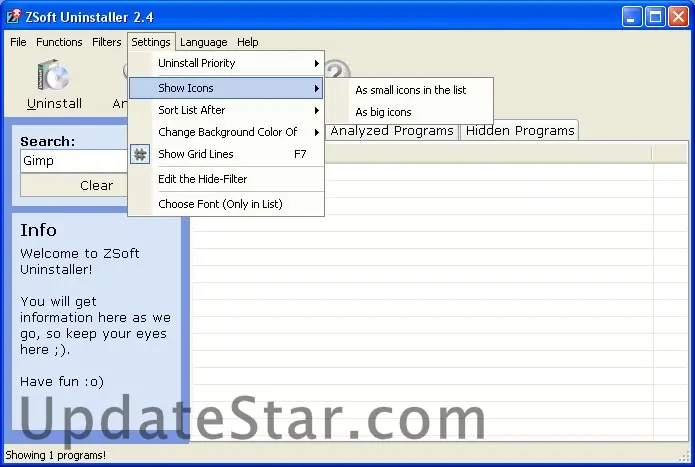This screenshot has height=467, width=695.
Task: Choose As small icons in the list
Action: [410, 90]
